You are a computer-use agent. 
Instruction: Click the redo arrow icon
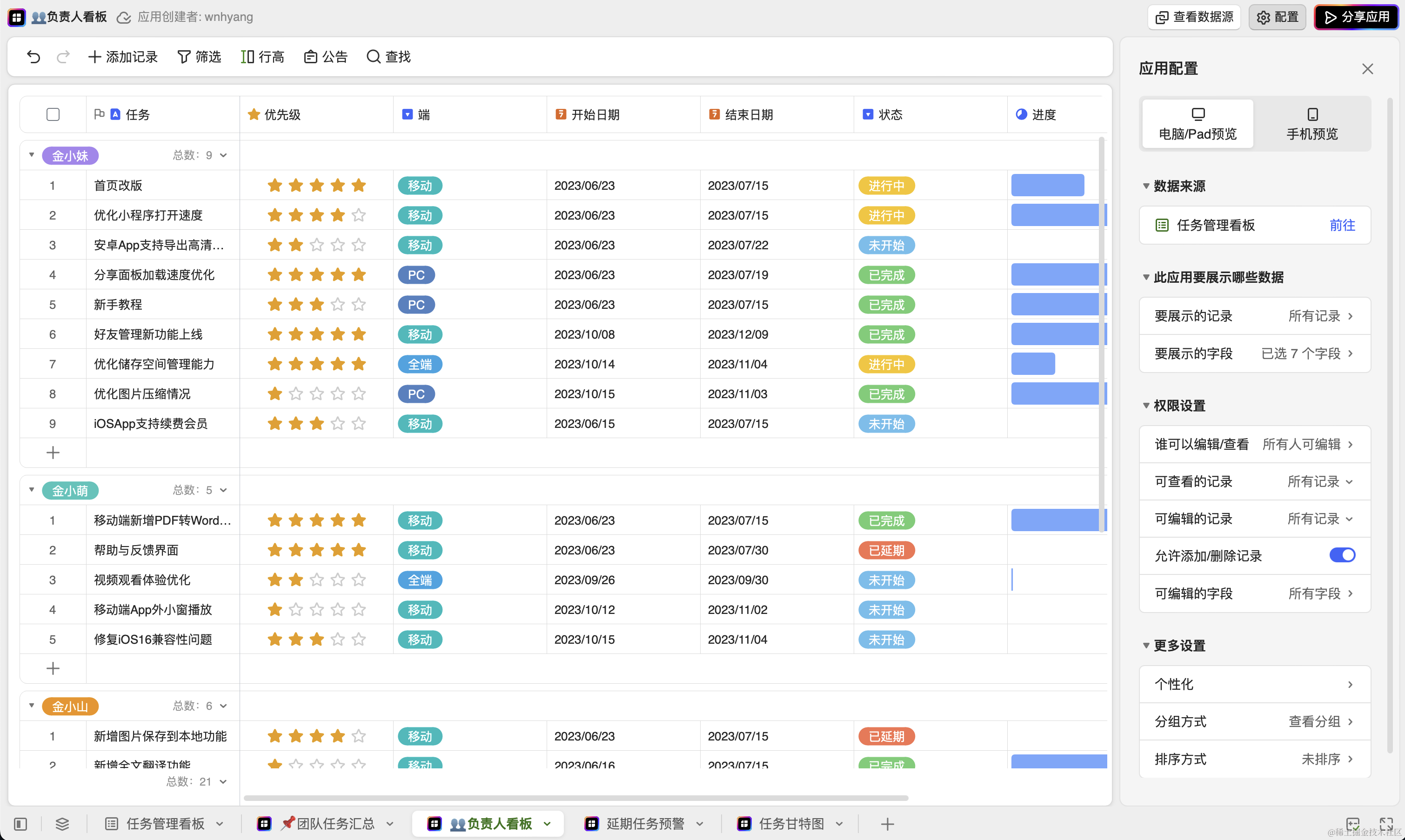pyautogui.click(x=63, y=57)
